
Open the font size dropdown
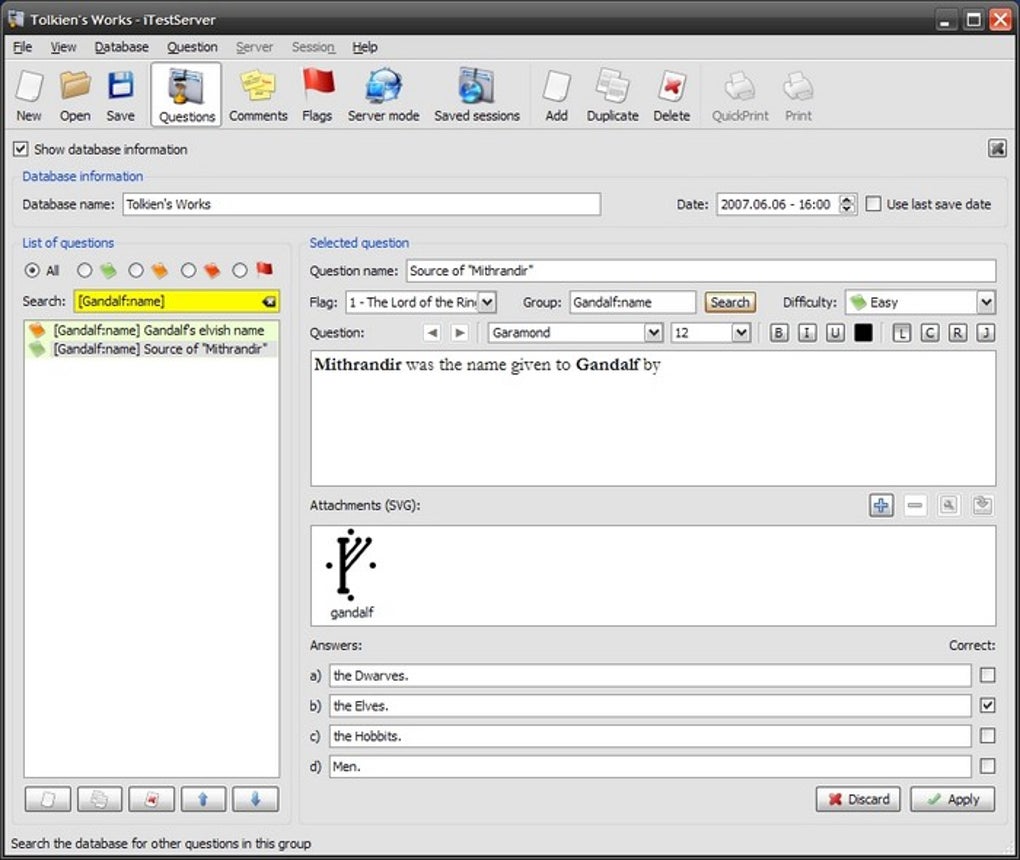click(x=742, y=333)
